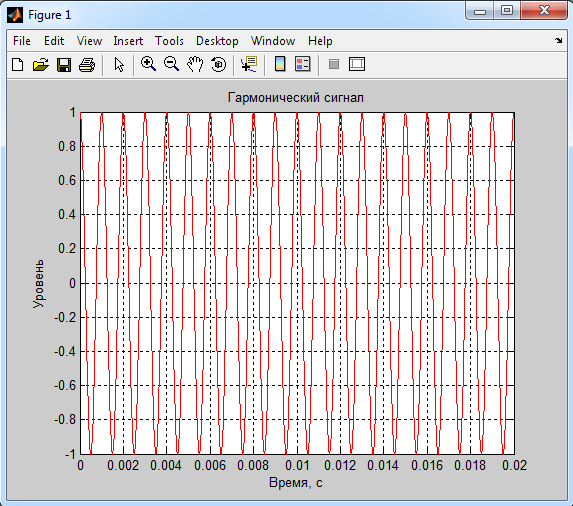Expand the Desktop menu
The width and height of the screenshot is (573, 506).
(x=217, y=41)
